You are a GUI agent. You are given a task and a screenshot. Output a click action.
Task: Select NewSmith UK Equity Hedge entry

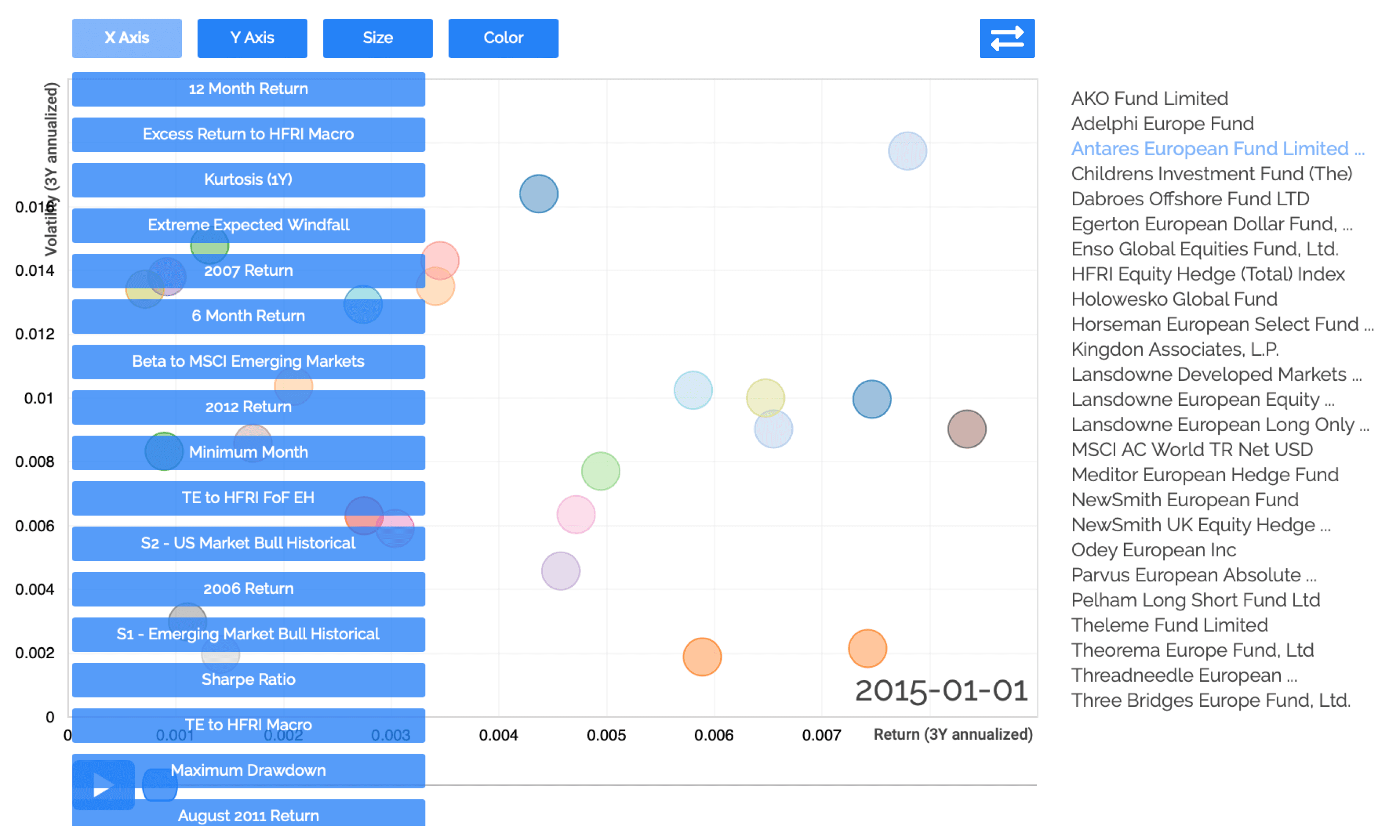point(1201,524)
